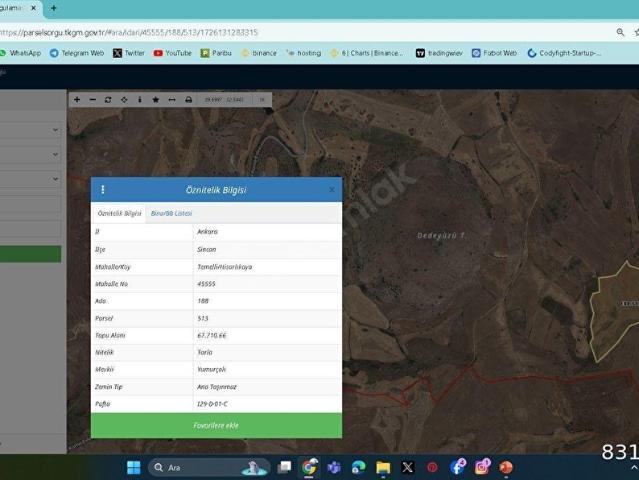This screenshot has width=639, height=480.
Task: Click the star favorites icon in toolbar
Action: coord(155,100)
